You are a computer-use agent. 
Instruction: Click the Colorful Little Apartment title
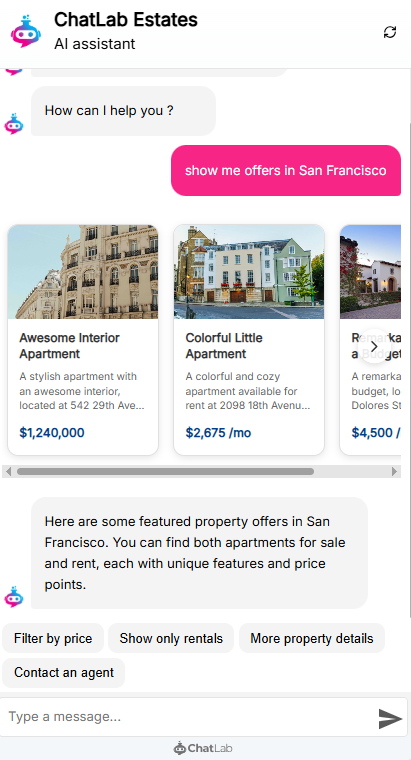pyautogui.click(x=224, y=346)
